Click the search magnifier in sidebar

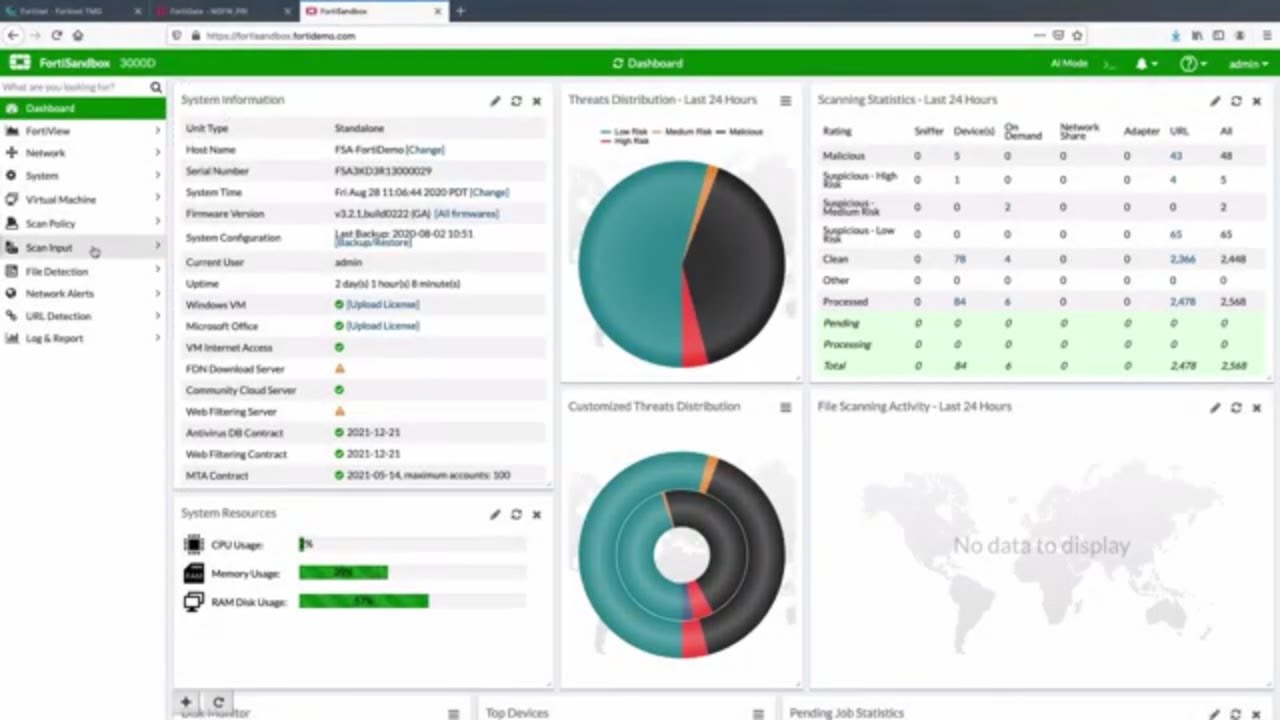coord(156,87)
